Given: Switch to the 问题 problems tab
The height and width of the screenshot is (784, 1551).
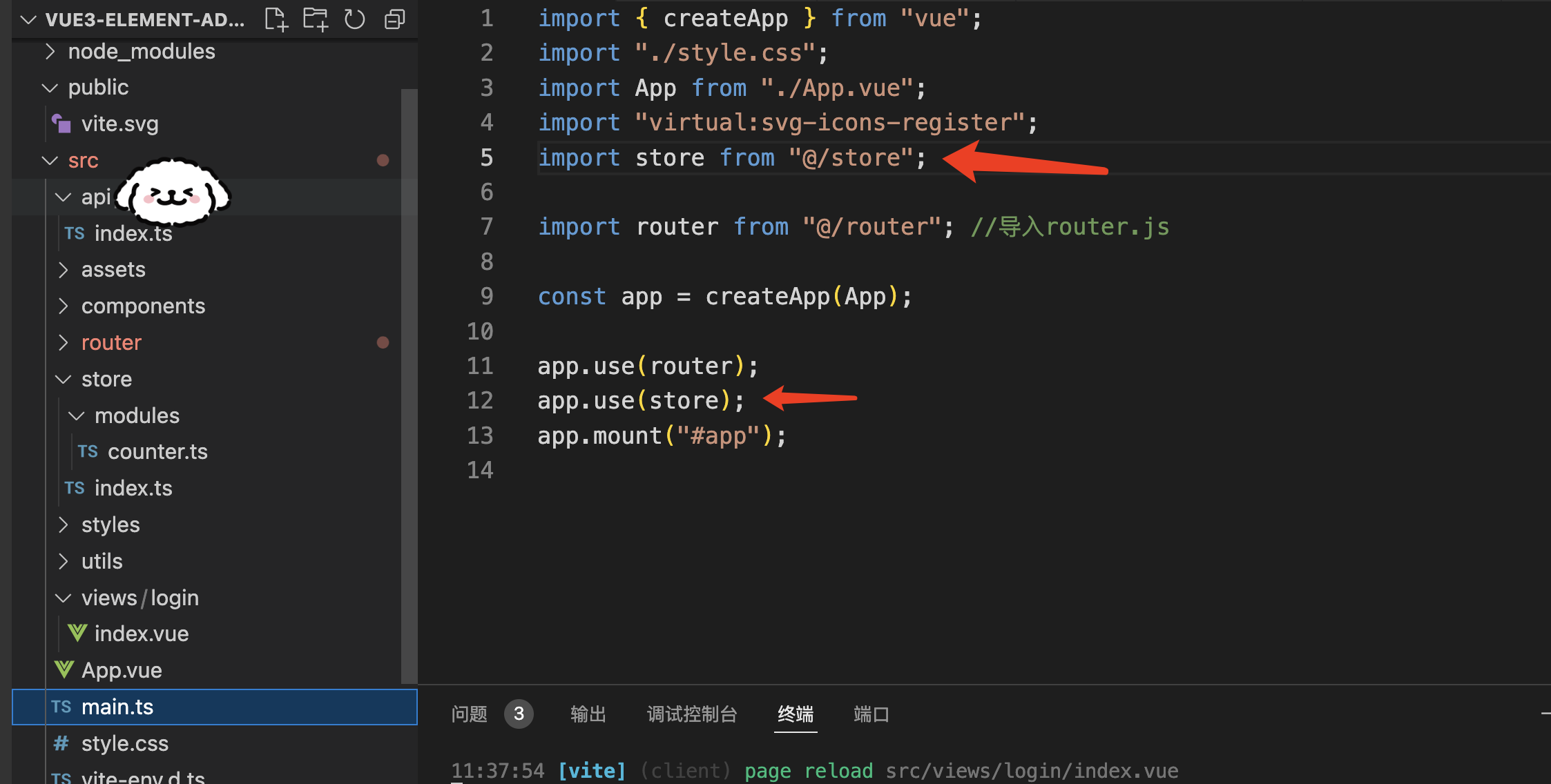Looking at the screenshot, I should [x=470, y=714].
